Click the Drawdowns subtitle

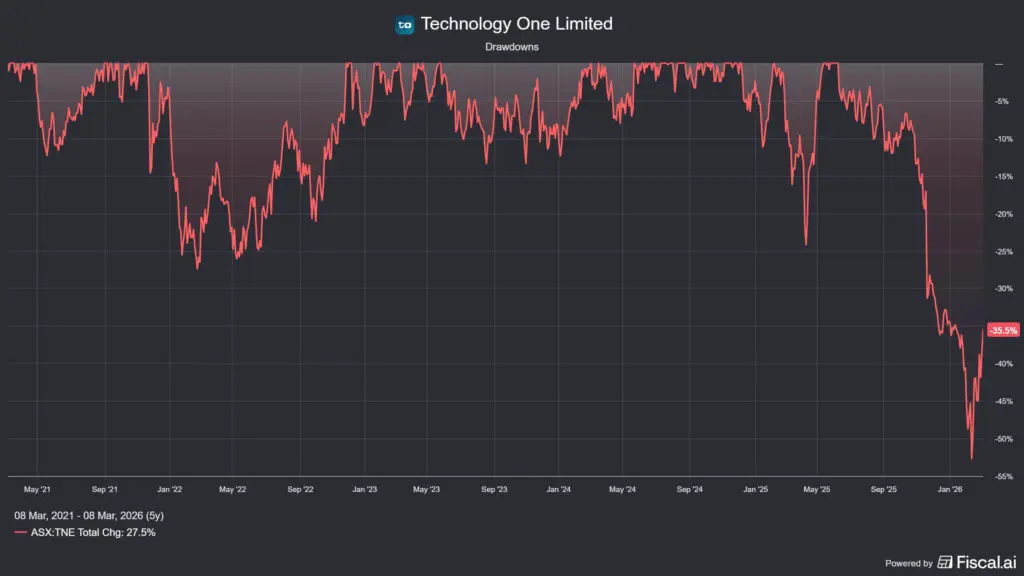[511, 46]
